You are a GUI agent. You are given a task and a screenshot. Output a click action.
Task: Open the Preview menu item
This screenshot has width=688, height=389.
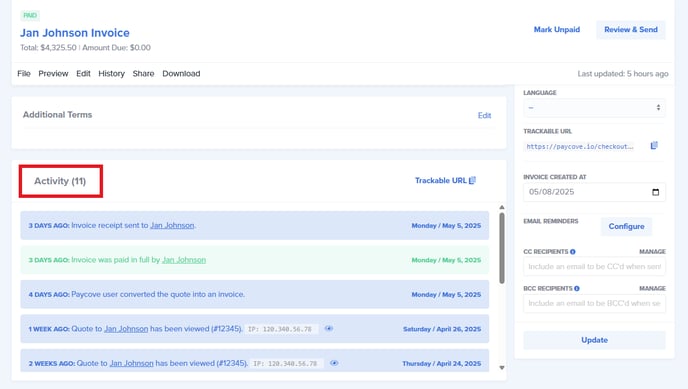[x=53, y=74]
